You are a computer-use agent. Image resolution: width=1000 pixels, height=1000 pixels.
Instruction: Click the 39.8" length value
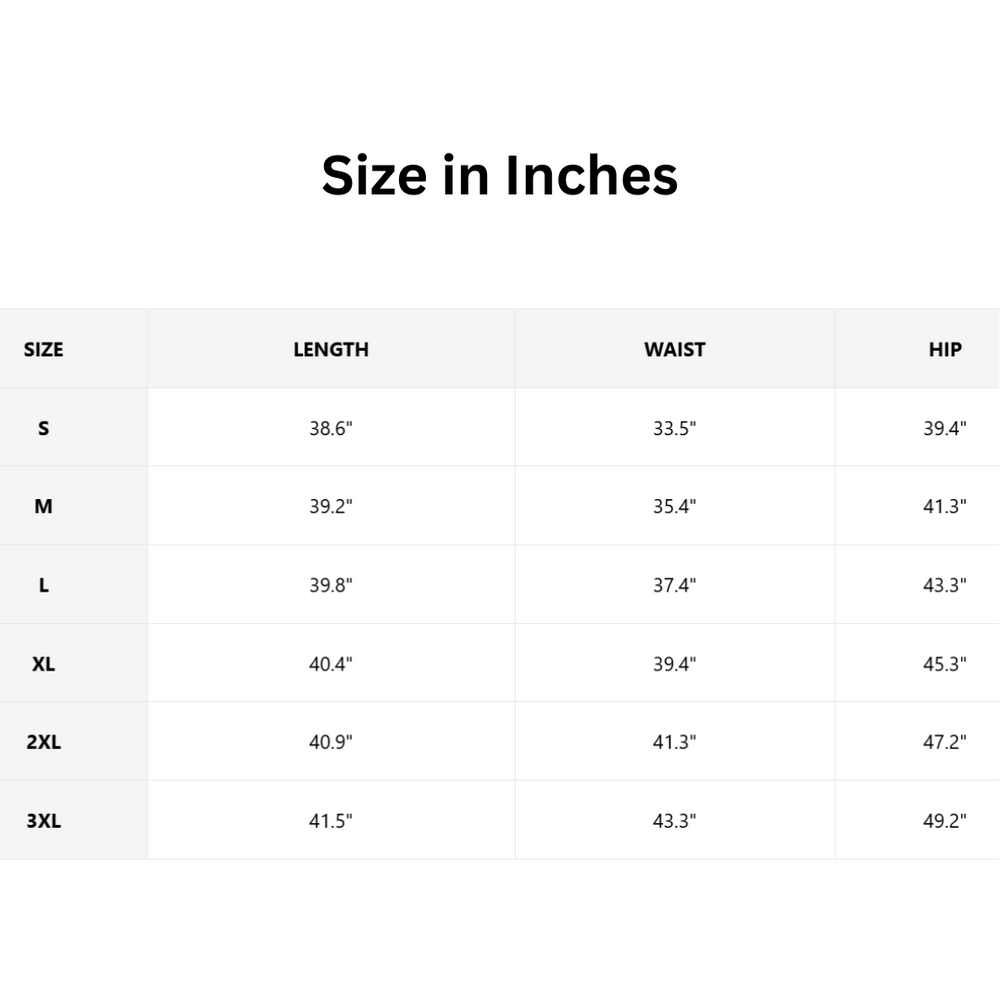pyautogui.click(x=331, y=585)
